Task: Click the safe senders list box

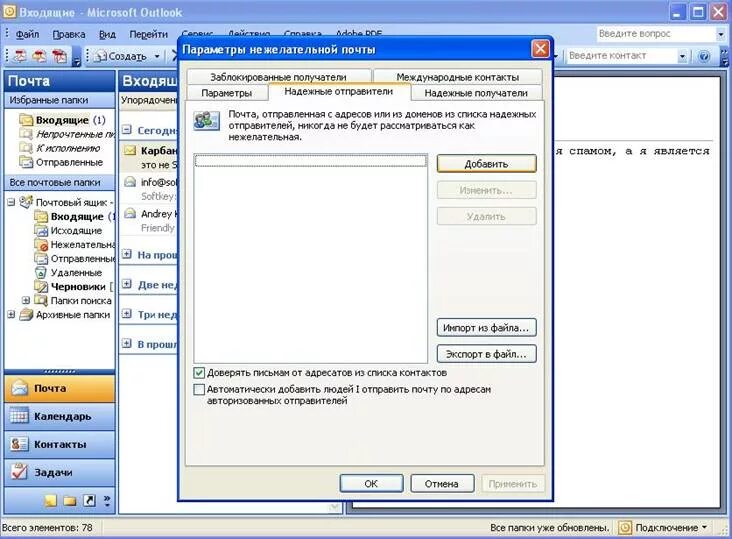Action: tap(310, 258)
